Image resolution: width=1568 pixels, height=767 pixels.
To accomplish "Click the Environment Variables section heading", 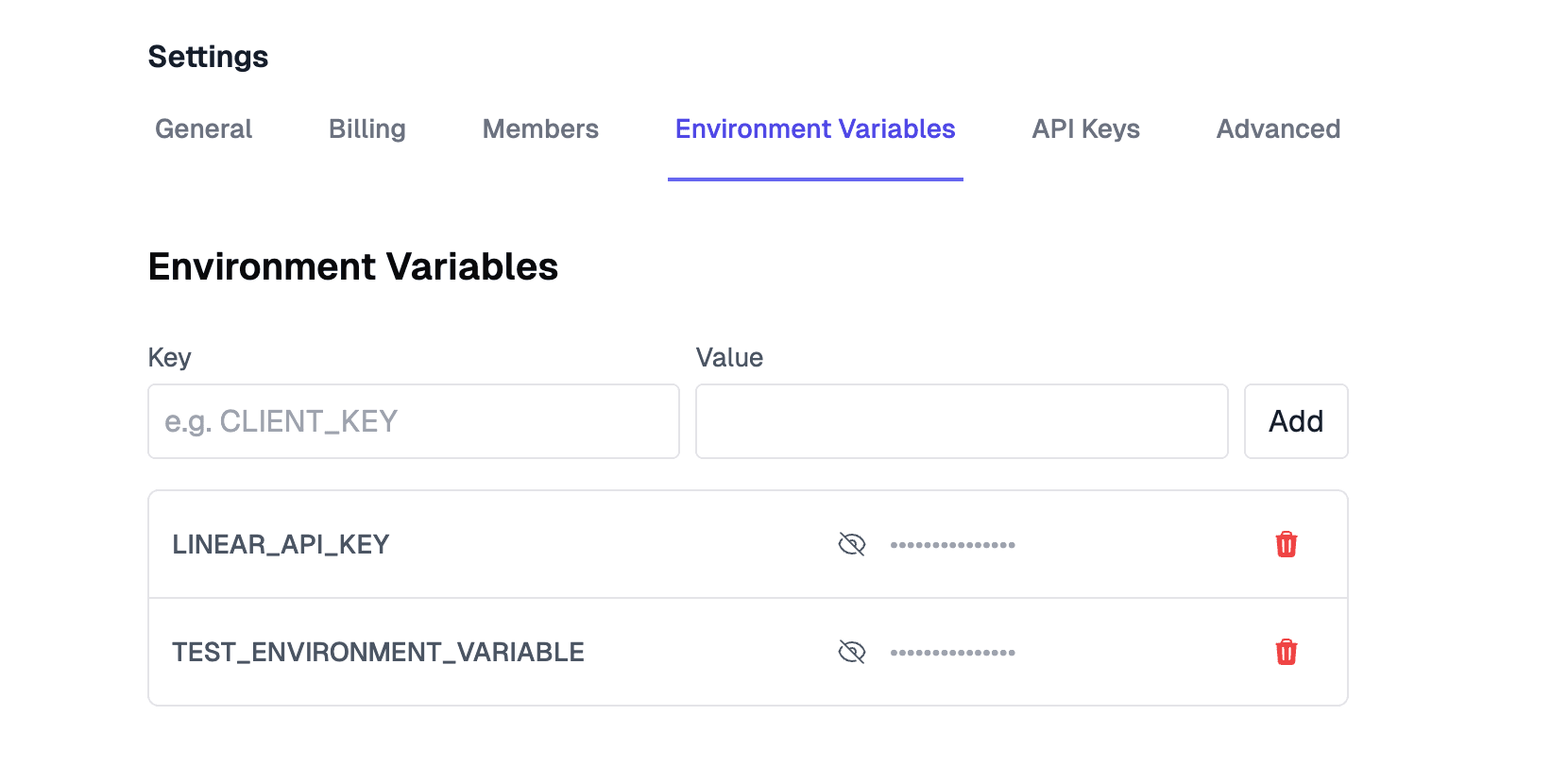I will tap(353, 267).
